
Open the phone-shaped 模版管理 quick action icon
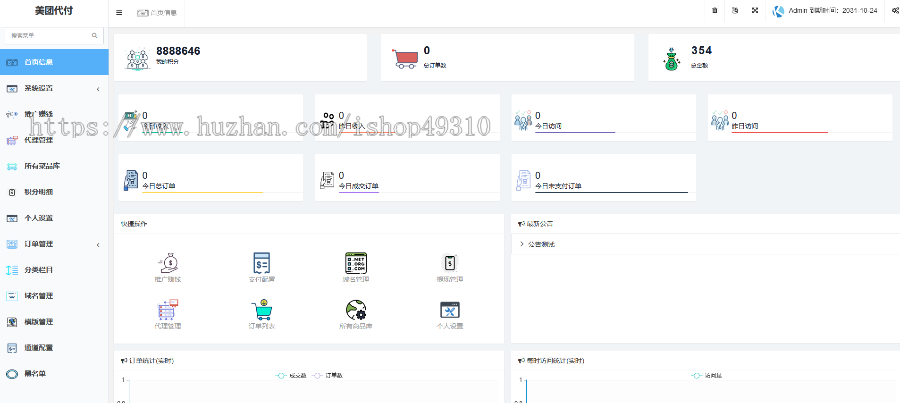click(x=450, y=262)
